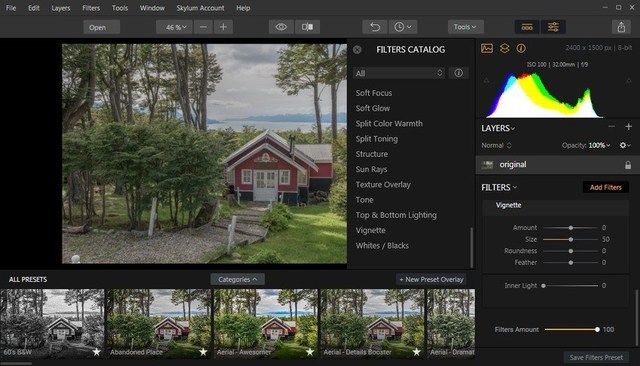Screen dimensions: 640x366
Task: Open the 46 % zoom dropdown
Action: [x=174, y=27]
